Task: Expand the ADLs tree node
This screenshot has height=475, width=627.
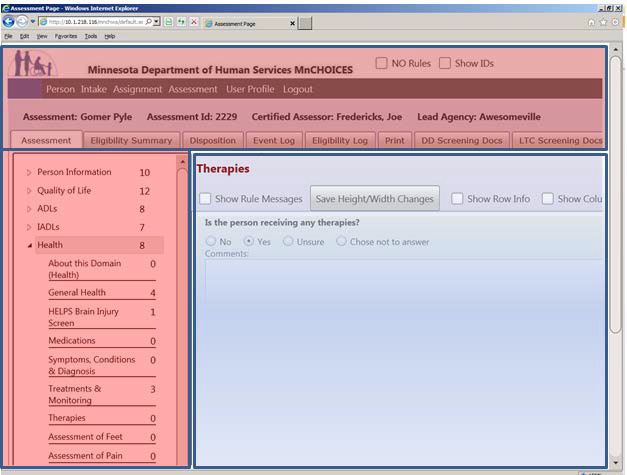Action: 29,209
